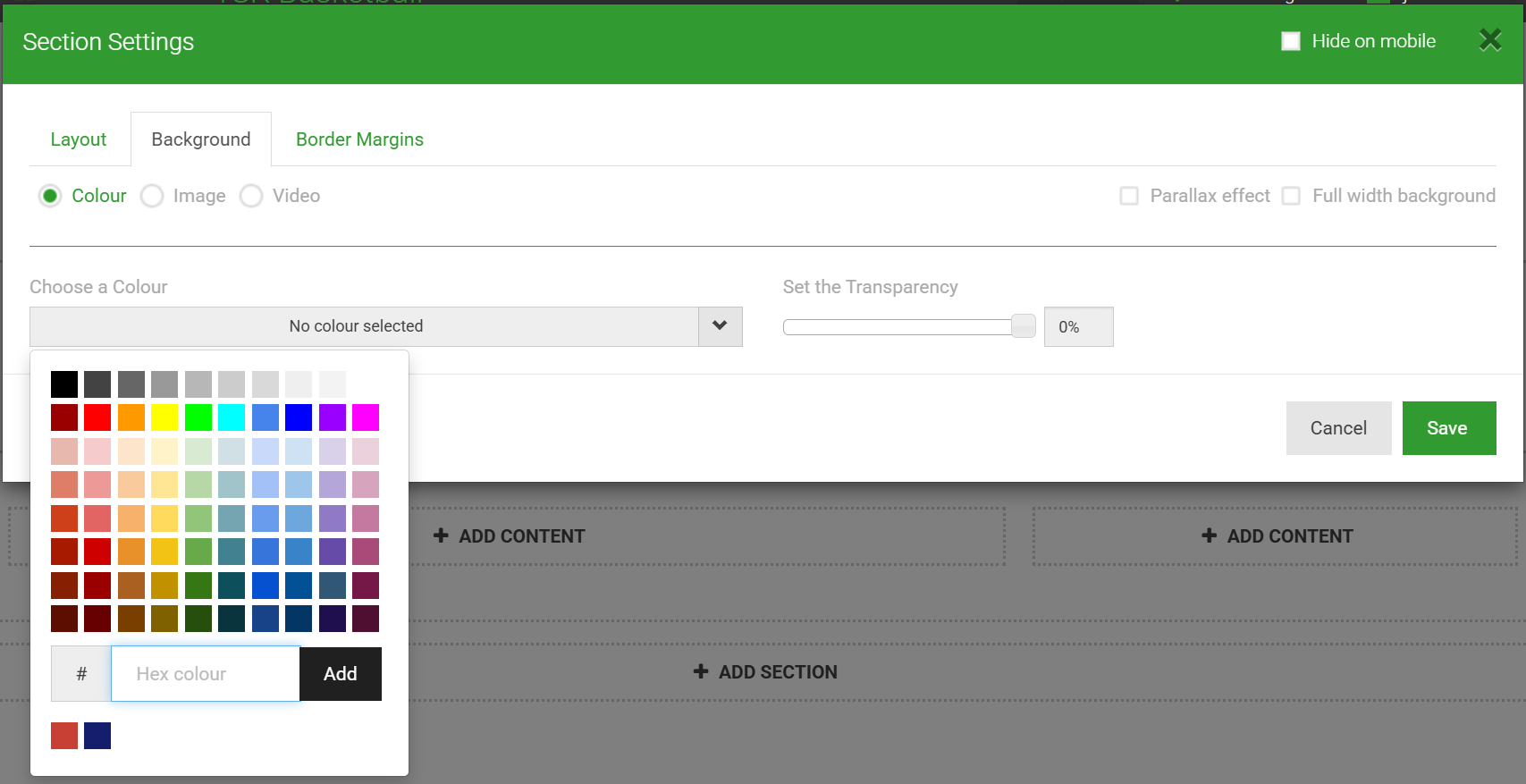
Task: Pick the bright yellow swatch
Action: [x=164, y=417]
